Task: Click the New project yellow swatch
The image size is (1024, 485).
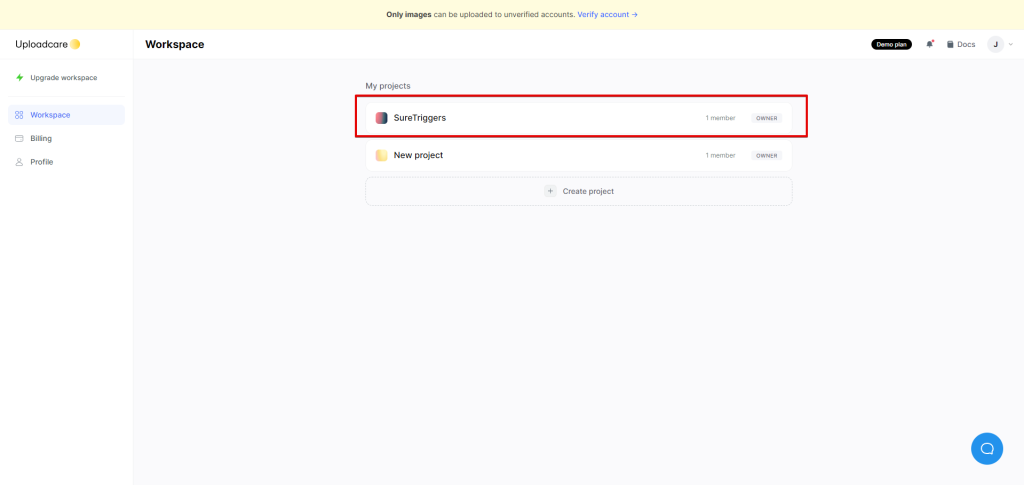Action: (381, 155)
